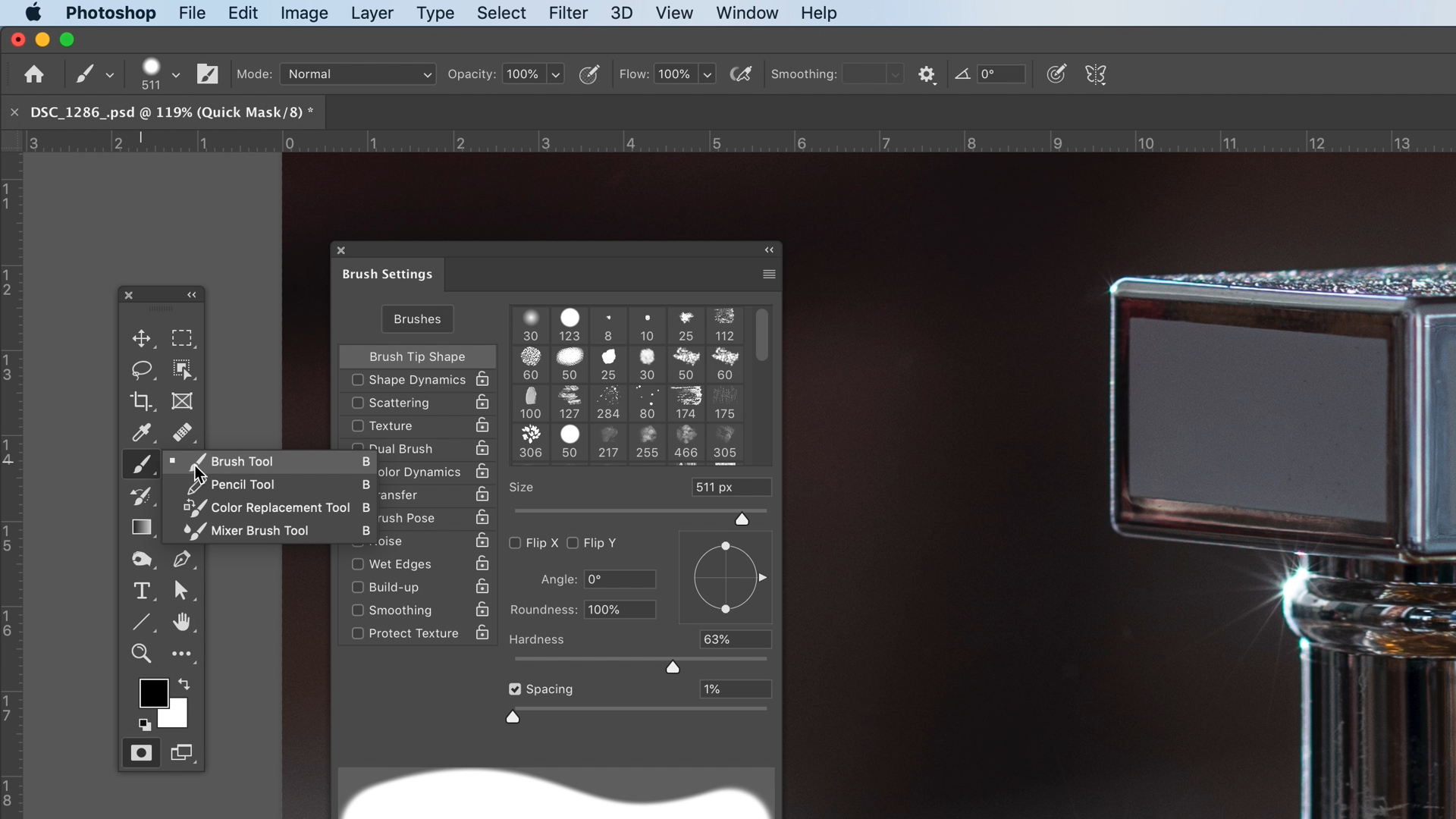Open the Layer menu

[372, 13]
